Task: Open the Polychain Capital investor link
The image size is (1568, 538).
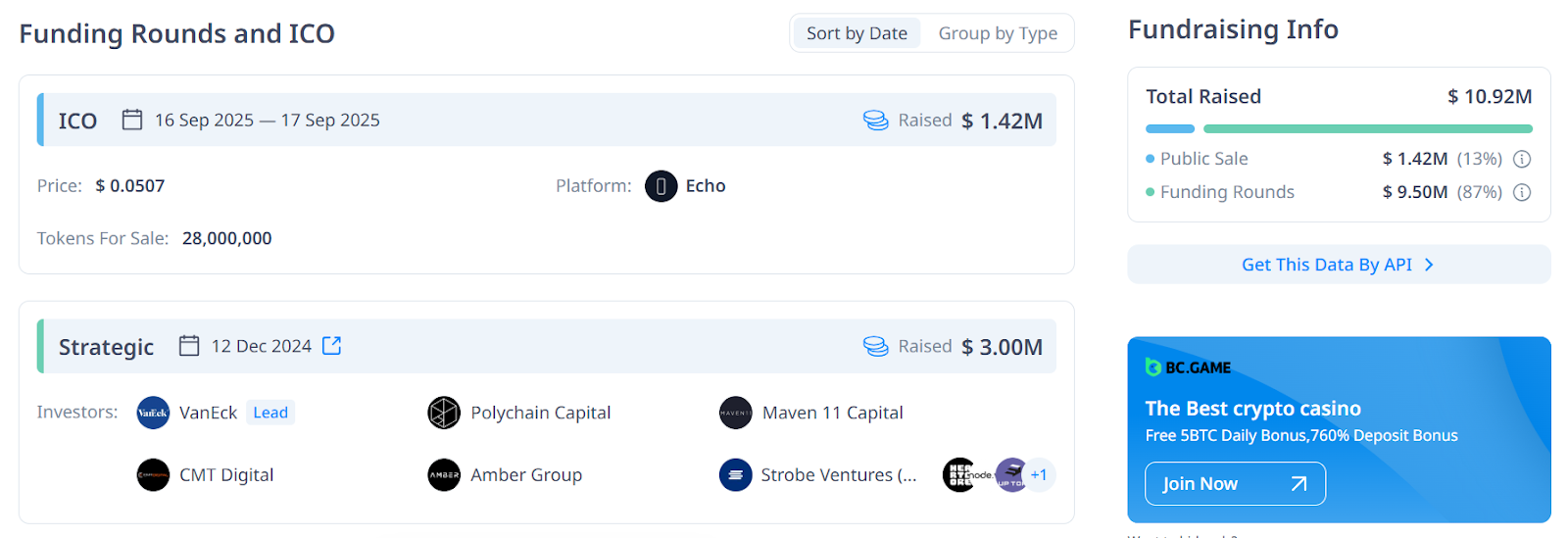Action: tap(540, 413)
